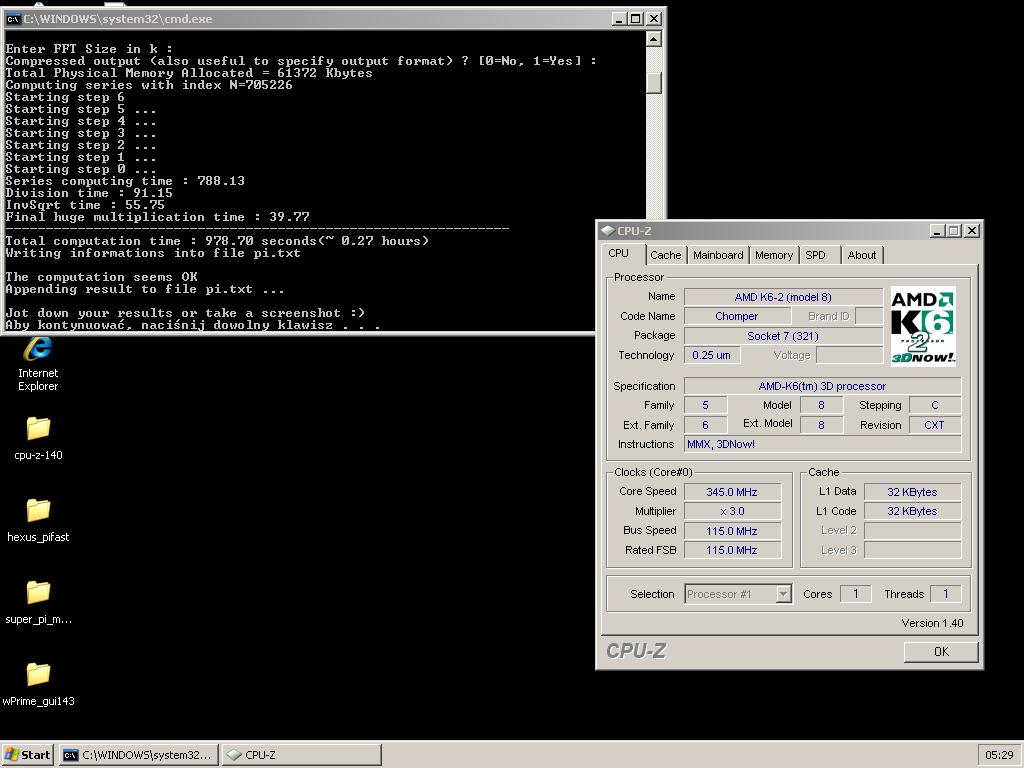Click the CPU-Z title bar icon
1024x768 pixels.
point(607,231)
